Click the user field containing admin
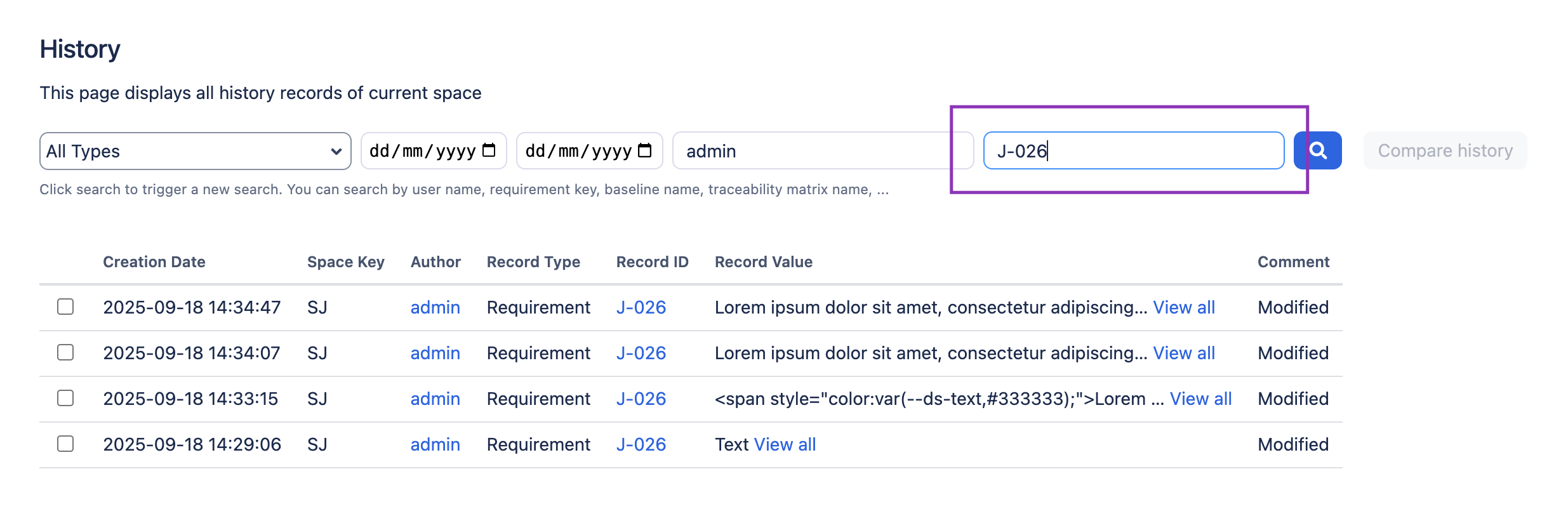 tap(822, 150)
